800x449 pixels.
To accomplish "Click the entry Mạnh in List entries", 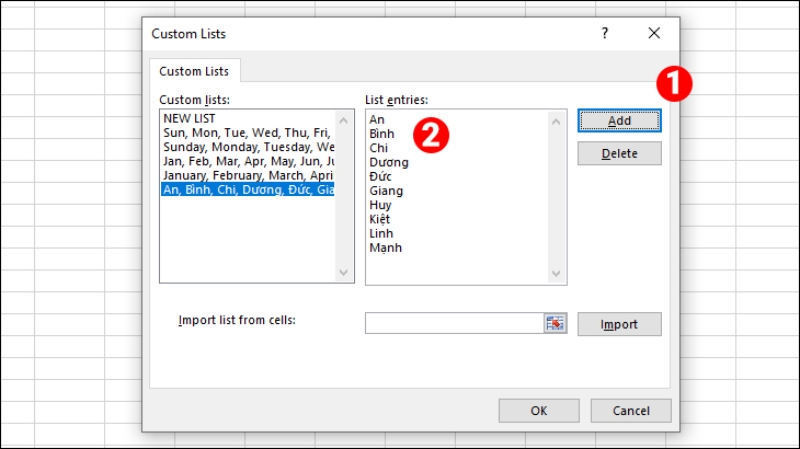I will pyautogui.click(x=386, y=248).
